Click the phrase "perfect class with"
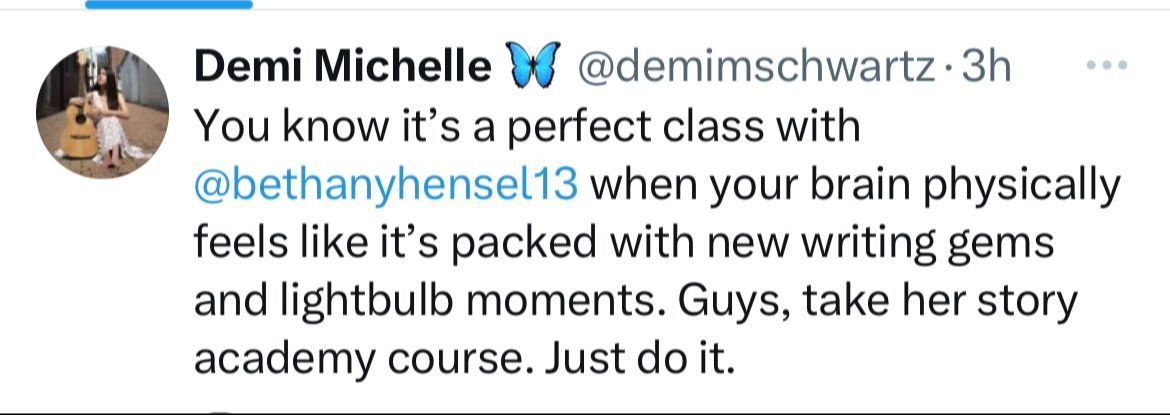This screenshot has width=1170, height=415. 689,127
